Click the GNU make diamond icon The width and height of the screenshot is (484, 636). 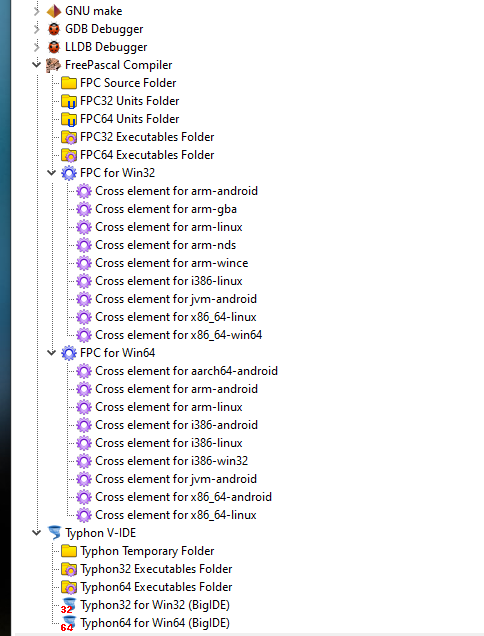tap(54, 11)
